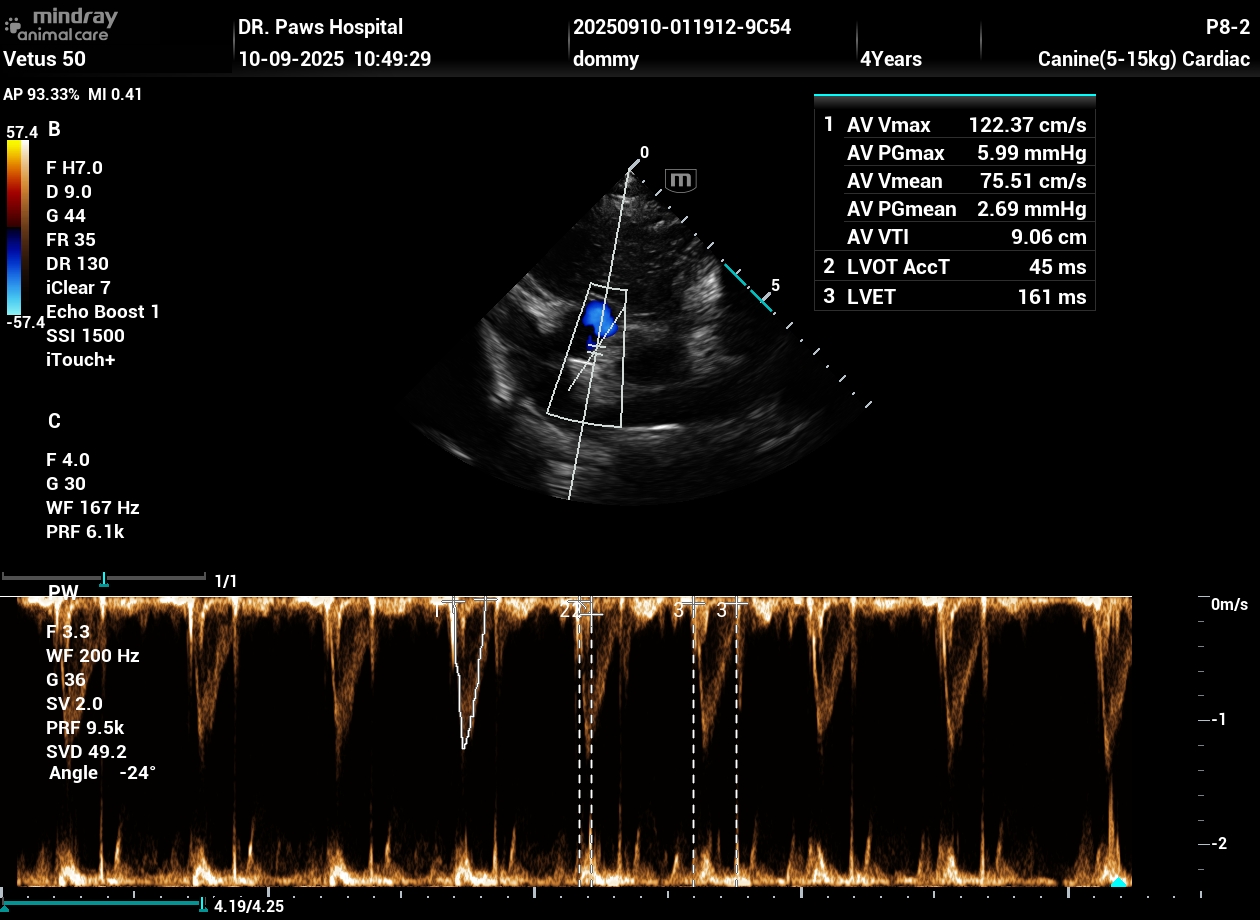Click the first LVET caliper line
The height and width of the screenshot is (920, 1260).
tap(693, 740)
